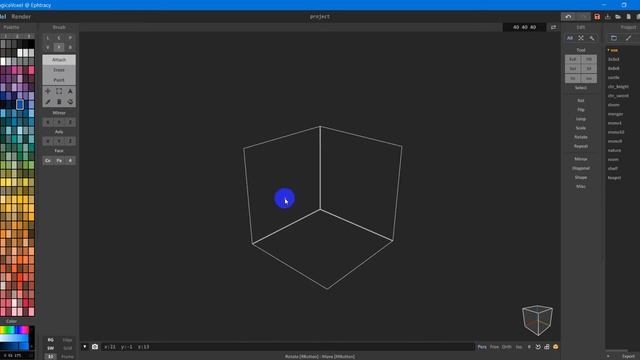This screenshot has height=360, width=640.
Task: Click the resize model icon beside size field
Action: click(553, 27)
